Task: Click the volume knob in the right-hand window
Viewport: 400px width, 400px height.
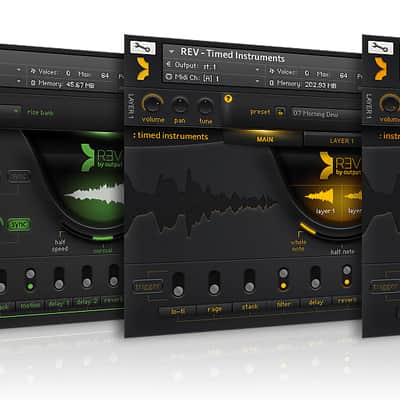Action: [390, 104]
